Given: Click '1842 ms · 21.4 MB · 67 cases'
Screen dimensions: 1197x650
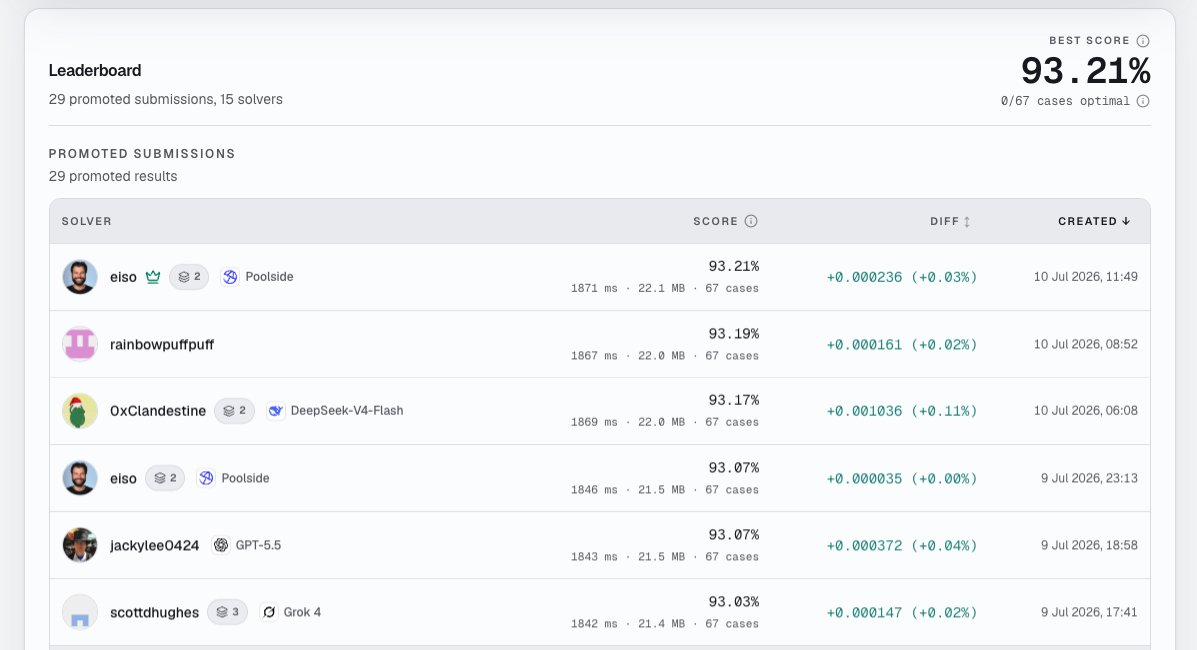Looking at the screenshot, I should (665, 623).
